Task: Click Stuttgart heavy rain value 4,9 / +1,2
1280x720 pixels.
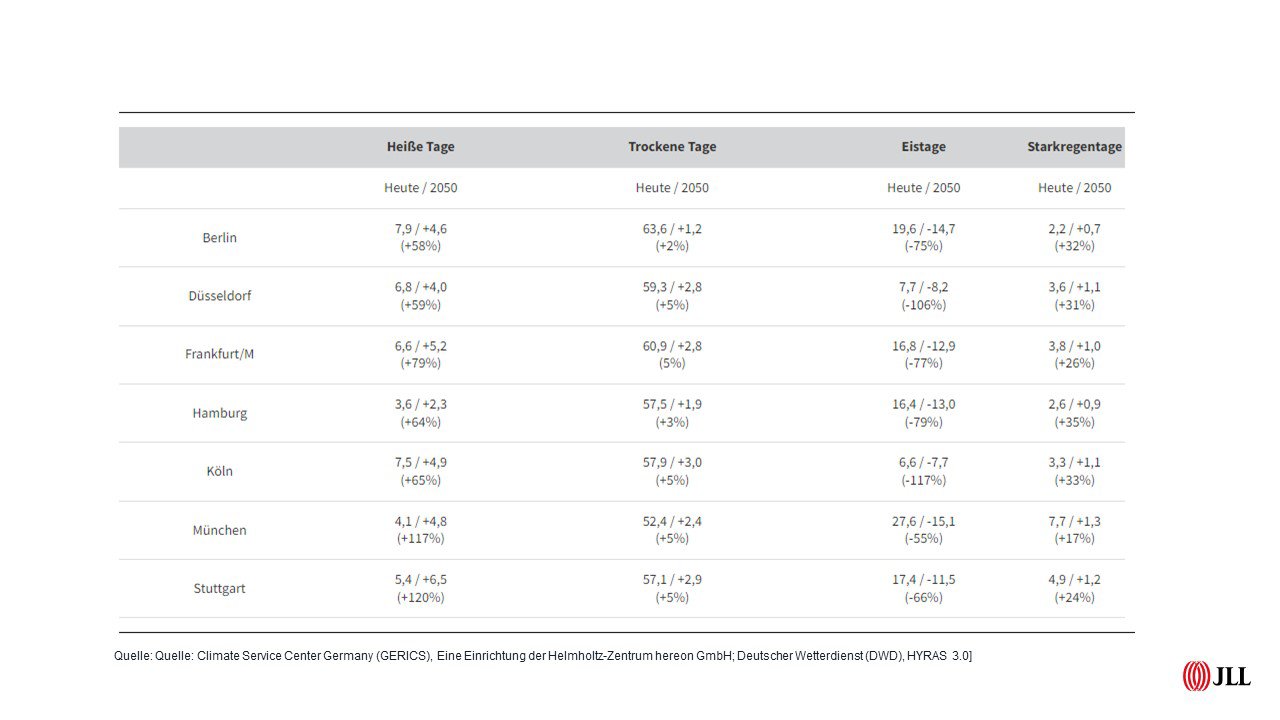Action: (1075, 579)
